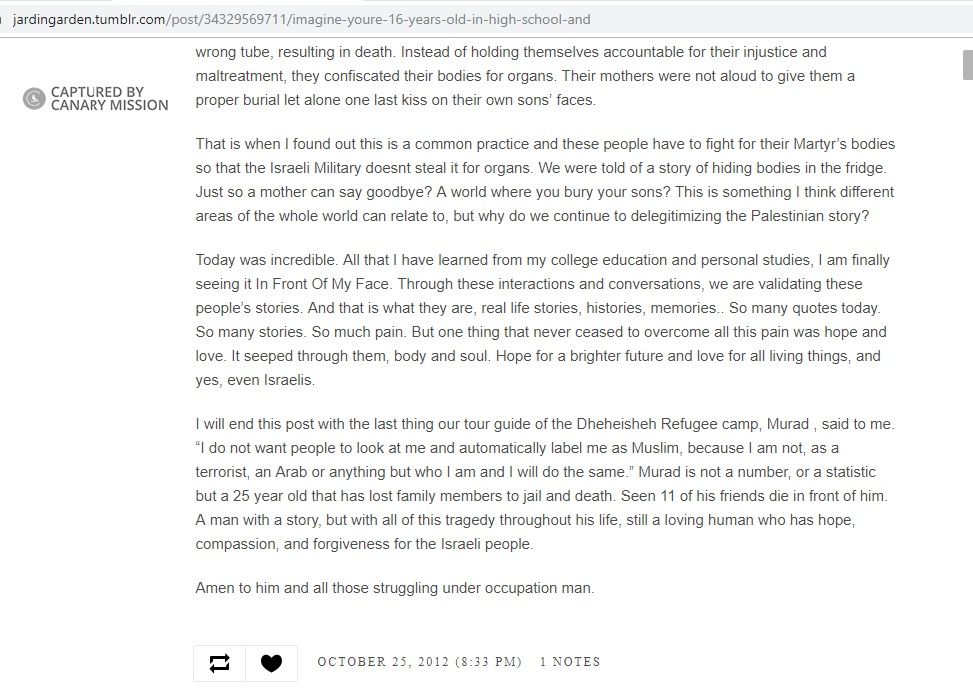Click the empty scrollbar track below the thumb
This screenshot has width=973, height=694.
(967, 400)
